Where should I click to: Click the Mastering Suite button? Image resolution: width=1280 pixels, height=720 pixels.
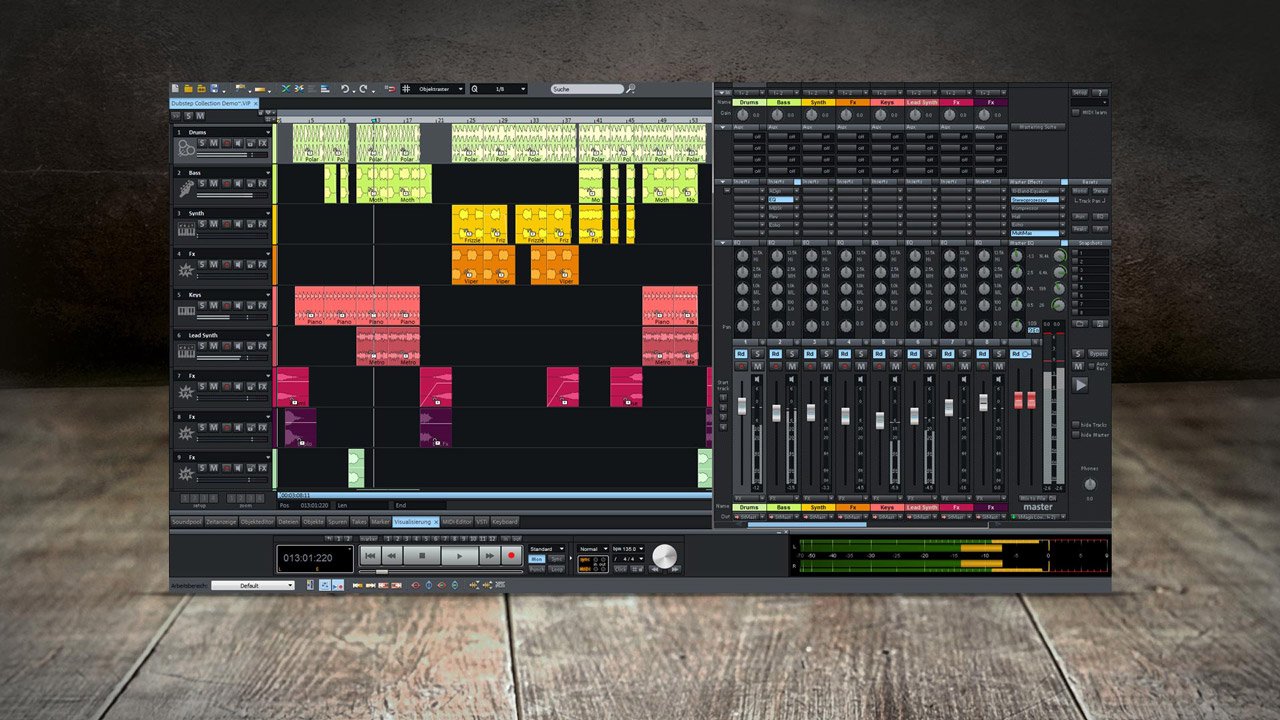pyautogui.click(x=1037, y=127)
